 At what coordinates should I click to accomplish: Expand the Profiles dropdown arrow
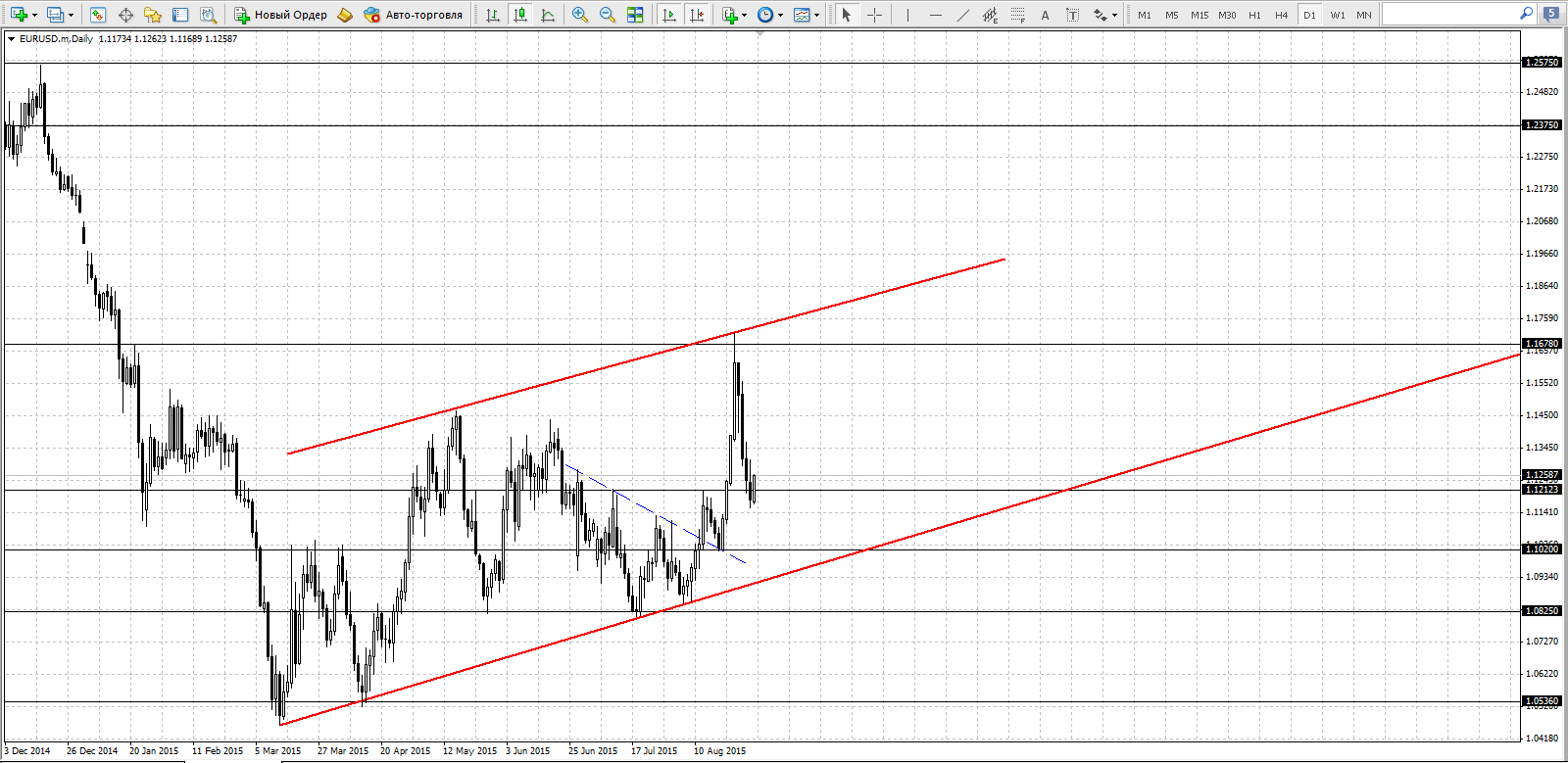coord(71,15)
